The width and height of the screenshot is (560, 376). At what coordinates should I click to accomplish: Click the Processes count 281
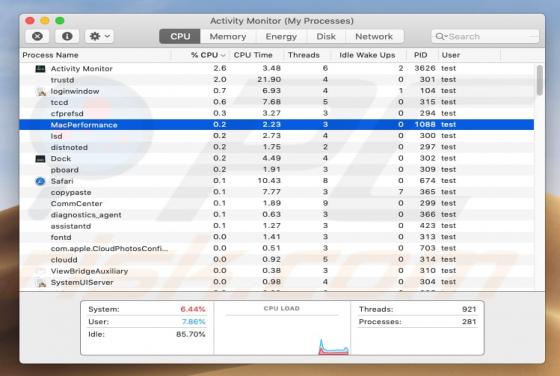click(x=469, y=322)
